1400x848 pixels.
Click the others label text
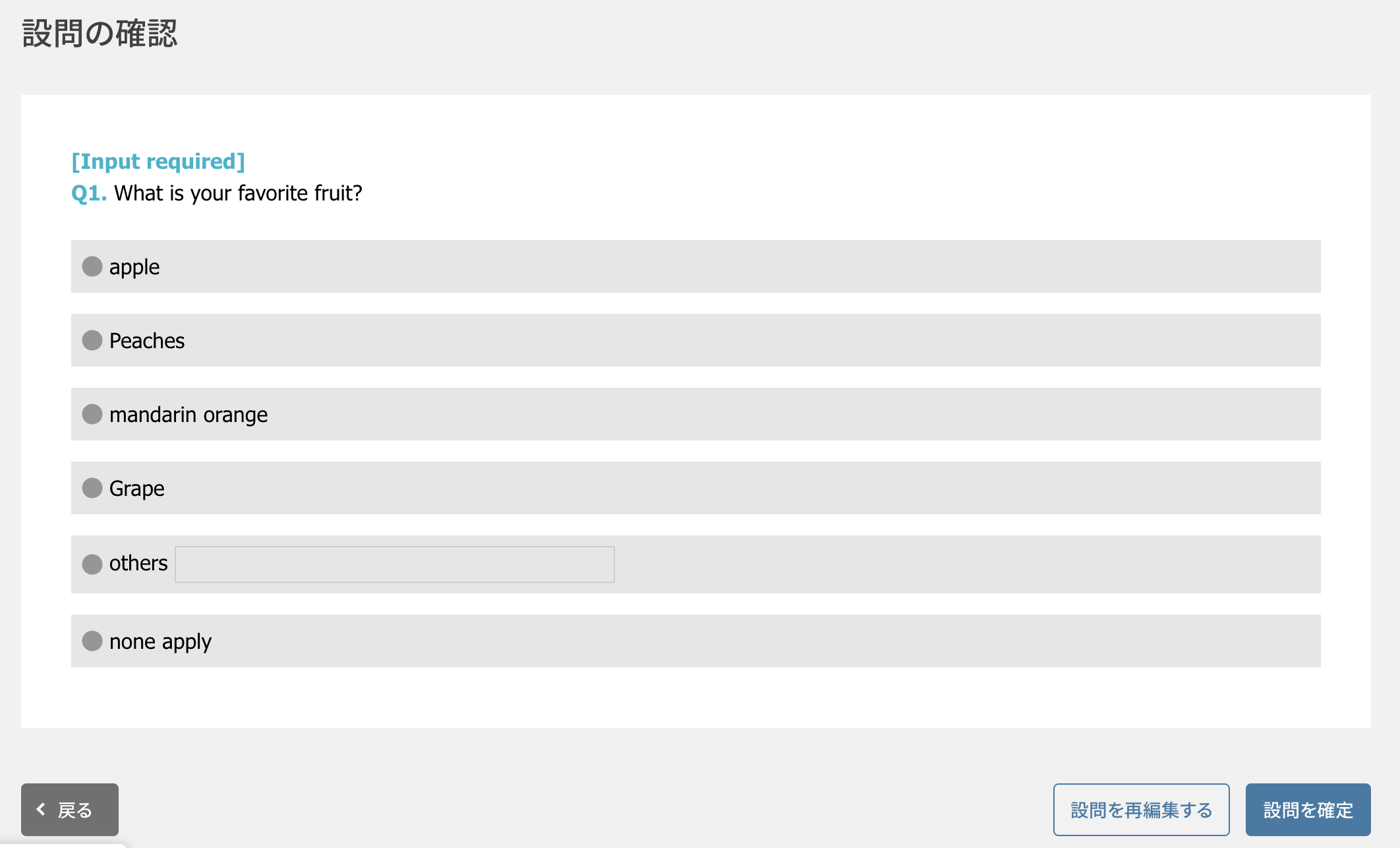tap(138, 563)
